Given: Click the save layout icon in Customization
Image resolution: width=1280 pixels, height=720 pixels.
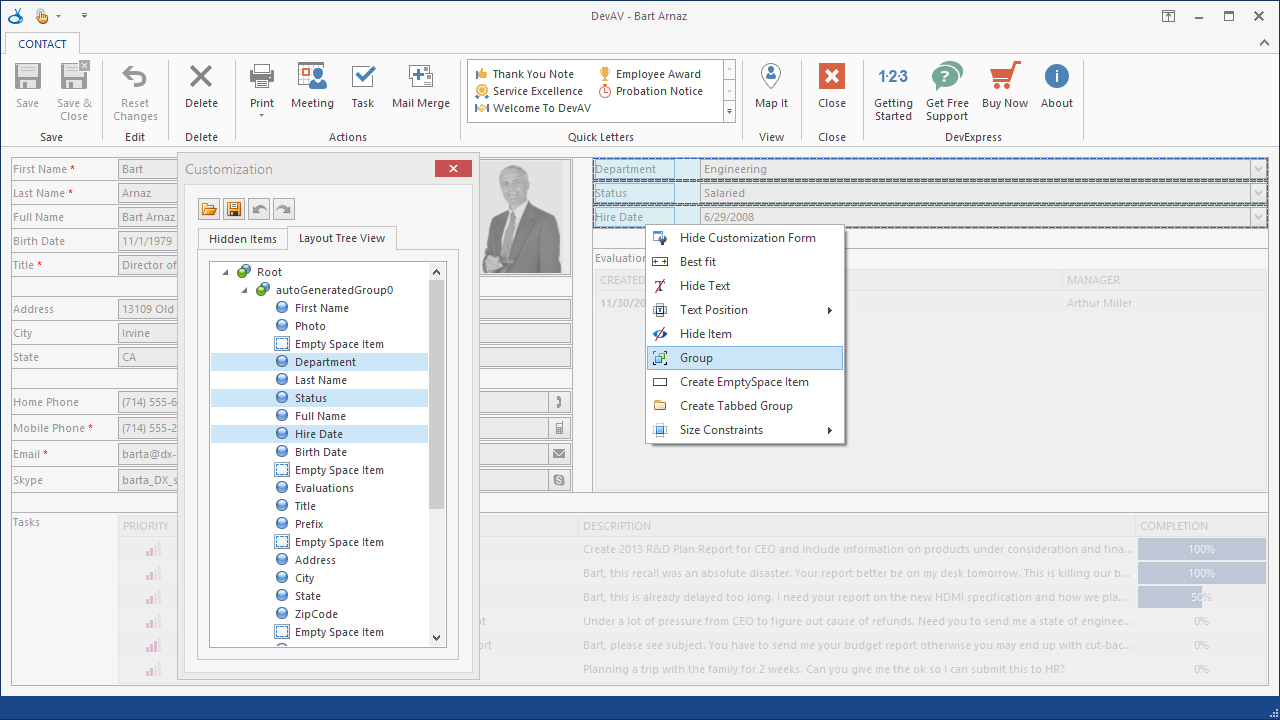Looking at the screenshot, I should 233,209.
